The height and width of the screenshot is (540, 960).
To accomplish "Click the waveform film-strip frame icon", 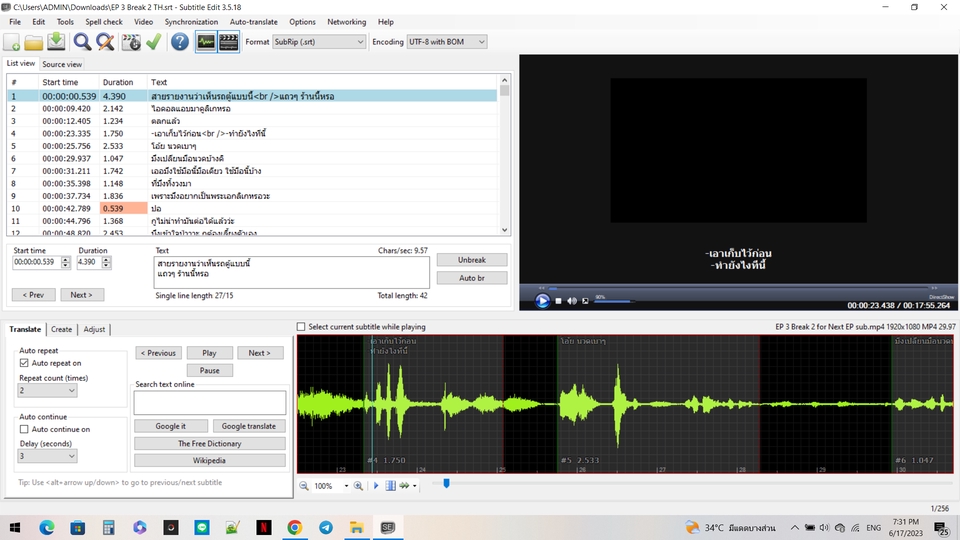I will pyautogui.click(x=390, y=486).
